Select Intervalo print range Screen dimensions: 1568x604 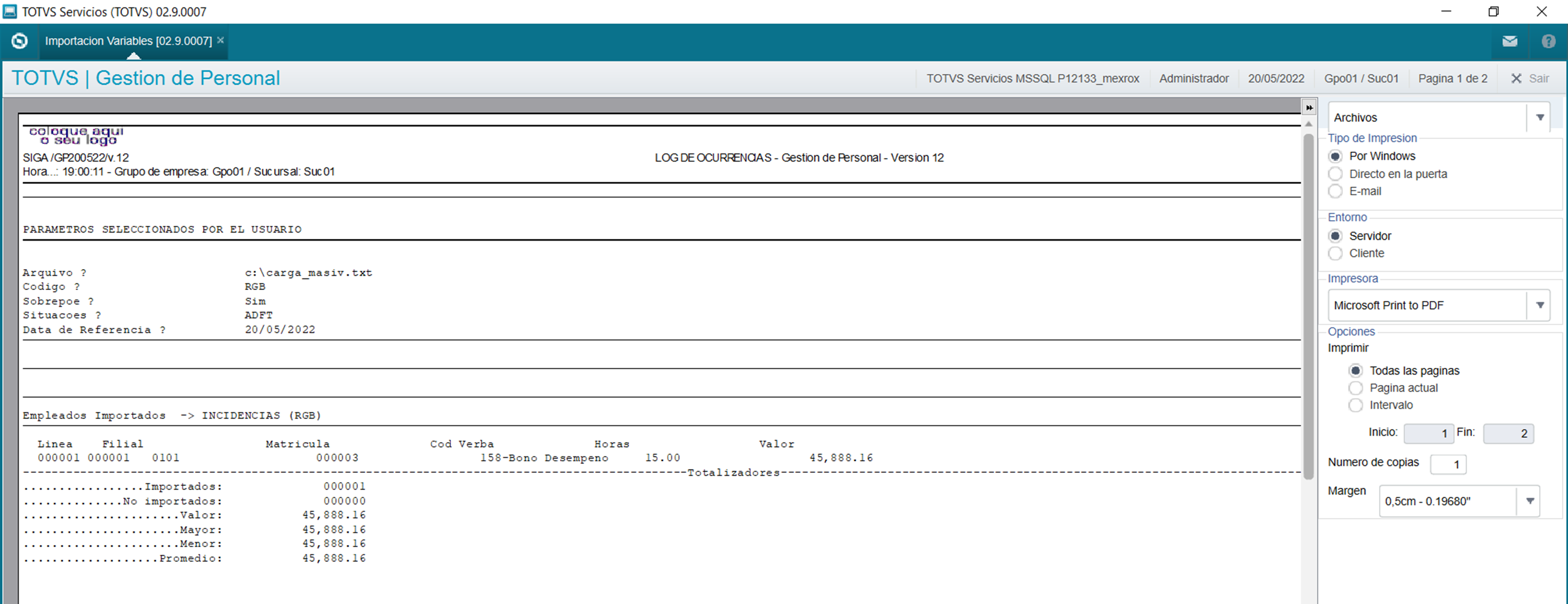[x=1356, y=405]
